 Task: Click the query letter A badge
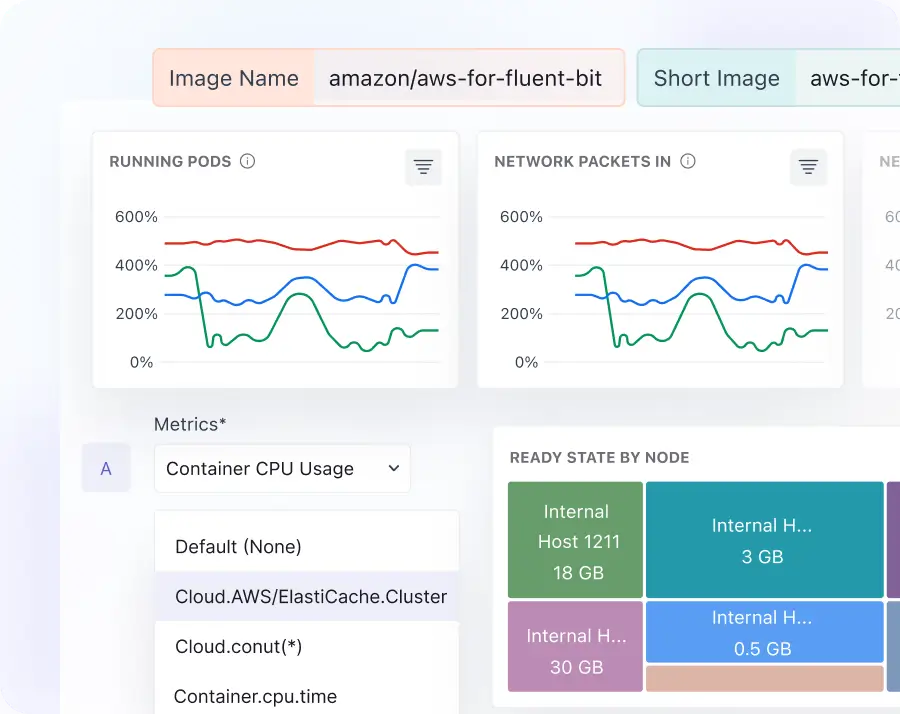pos(106,468)
